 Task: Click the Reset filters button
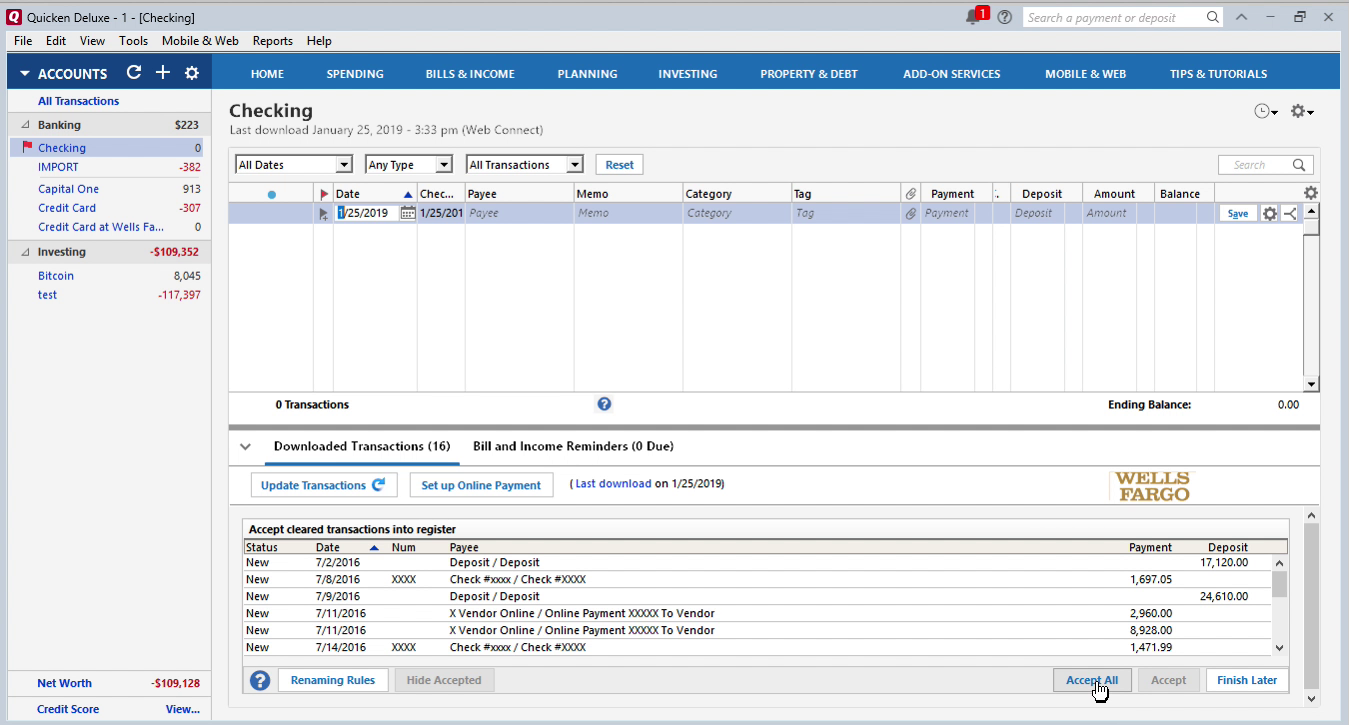[619, 165]
